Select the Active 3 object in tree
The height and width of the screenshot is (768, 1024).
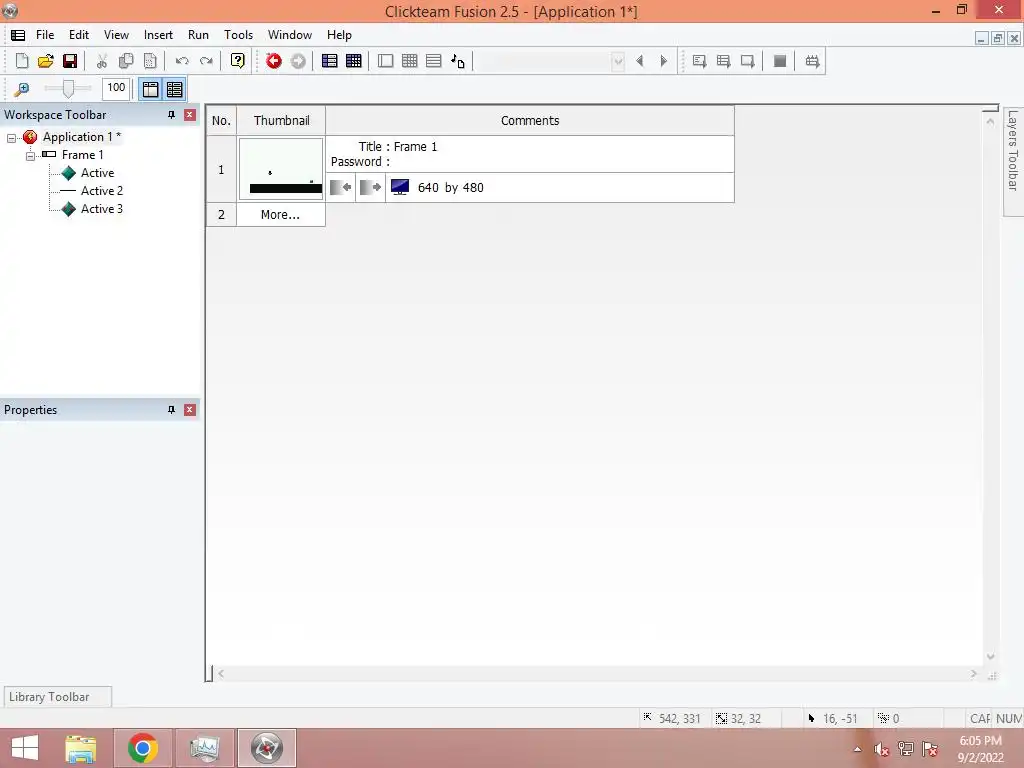point(102,209)
